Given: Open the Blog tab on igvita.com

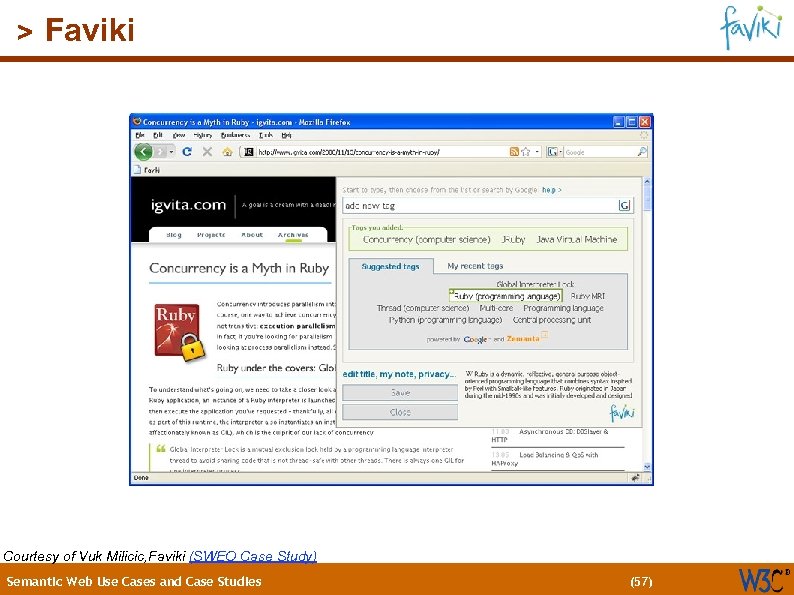Looking at the screenshot, I should point(174,234).
